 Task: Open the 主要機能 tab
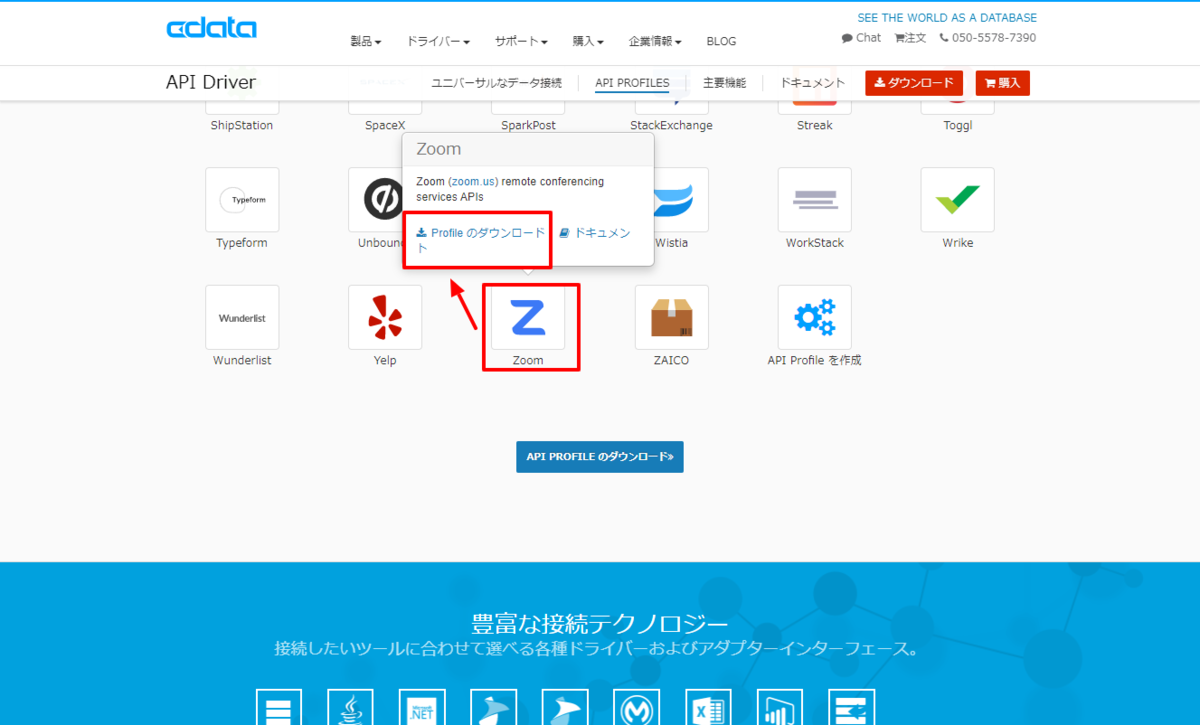[724, 83]
